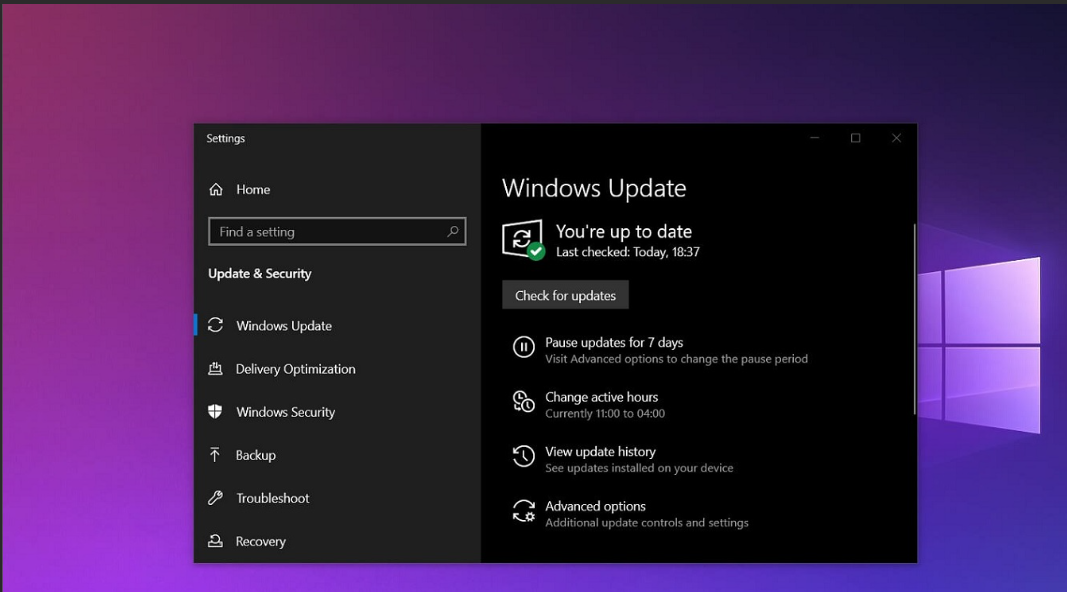Screen dimensions: 1067x592
Task: Click the Troubleshoot wrench icon
Action: (215, 498)
